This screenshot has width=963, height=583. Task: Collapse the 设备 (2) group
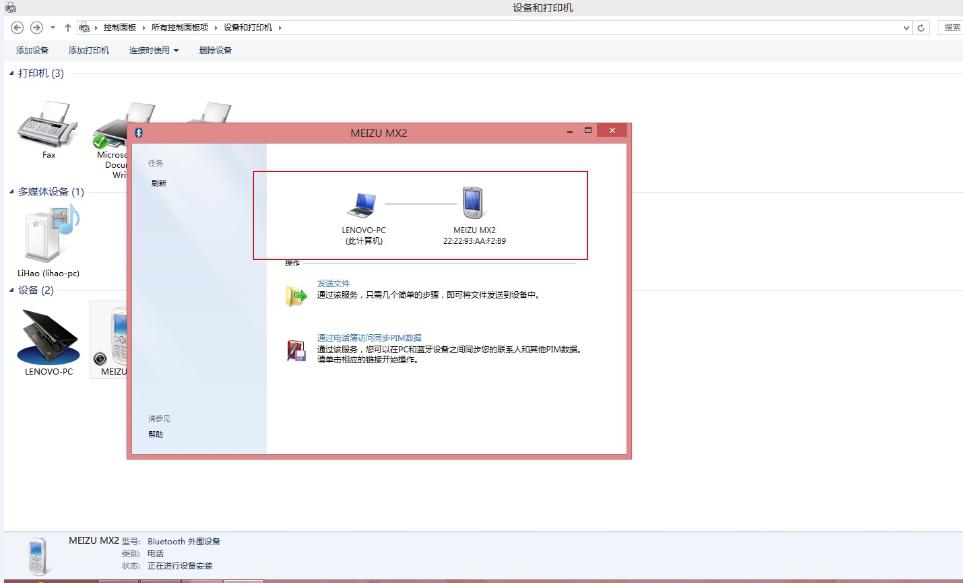(12, 291)
